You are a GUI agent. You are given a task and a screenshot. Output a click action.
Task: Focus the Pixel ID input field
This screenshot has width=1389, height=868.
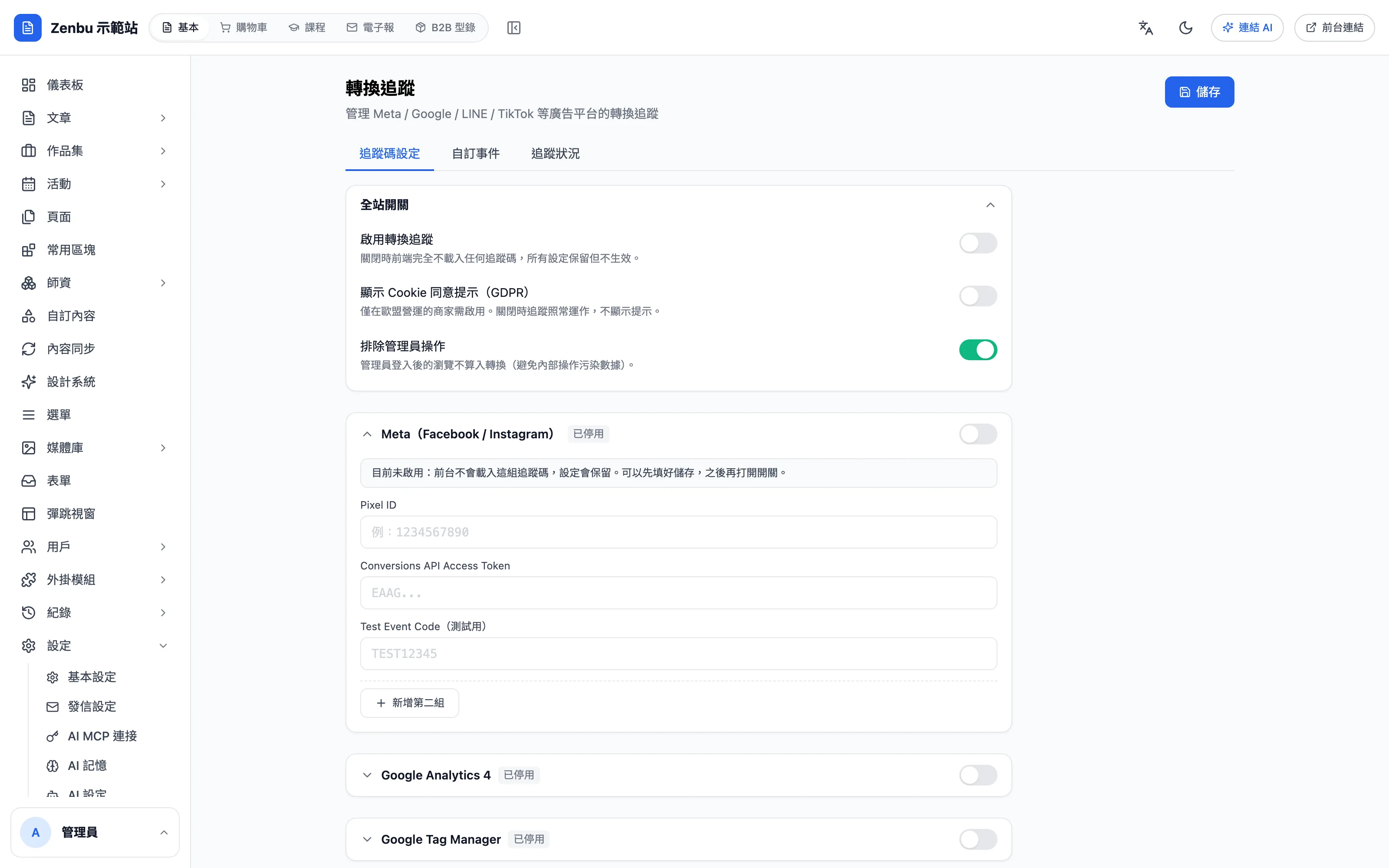coord(678,532)
